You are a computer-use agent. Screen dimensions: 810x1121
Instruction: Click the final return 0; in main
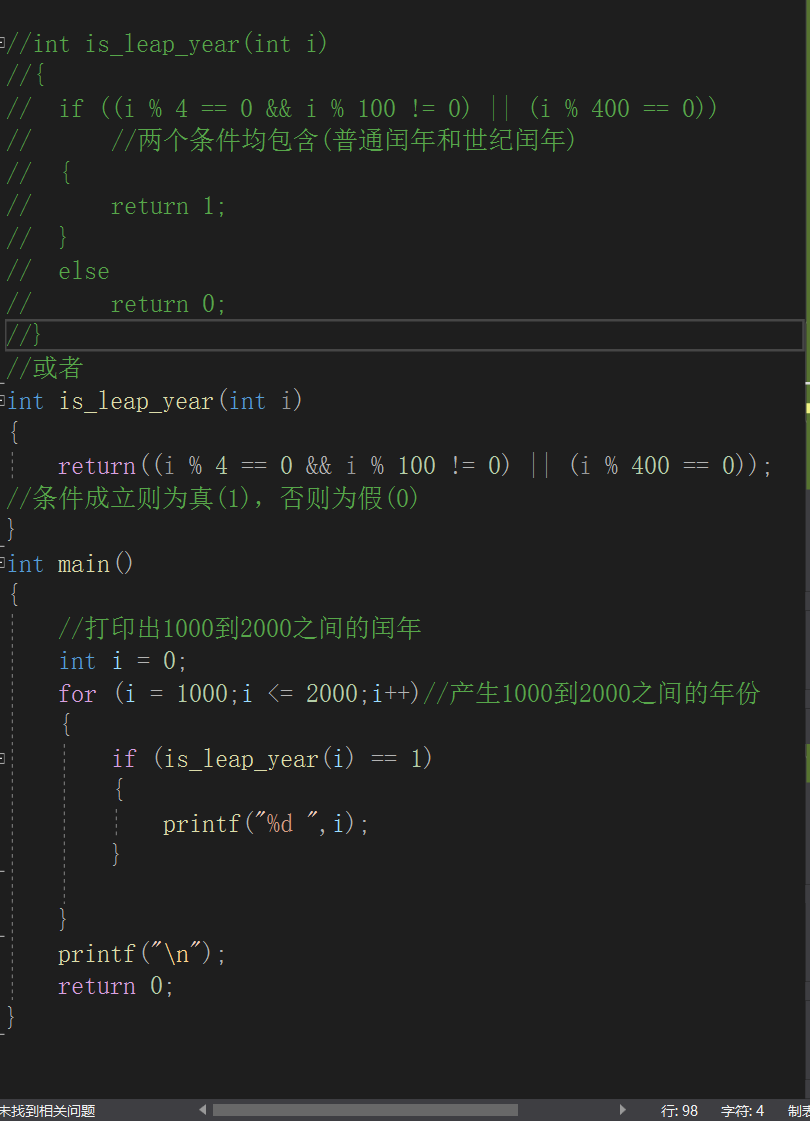(116, 987)
